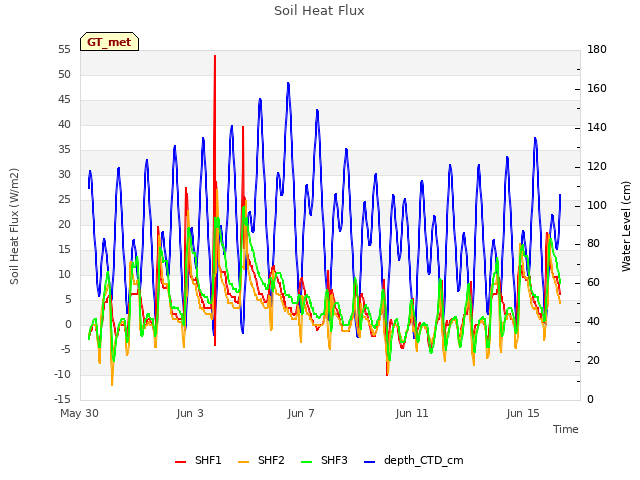Click the 120 value on right axis
The height and width of the screenshot is (480, 640).
tap(597, 167)
